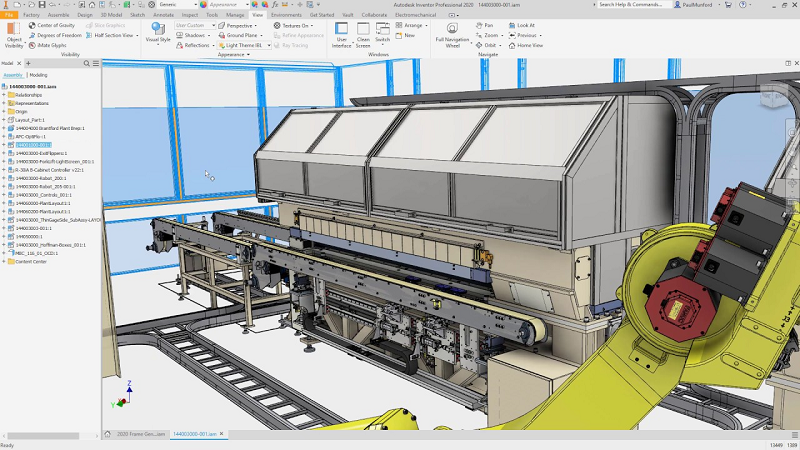Go to Home View
The width and height of the screenshot is (800, 450).
(x=529, y=45)
